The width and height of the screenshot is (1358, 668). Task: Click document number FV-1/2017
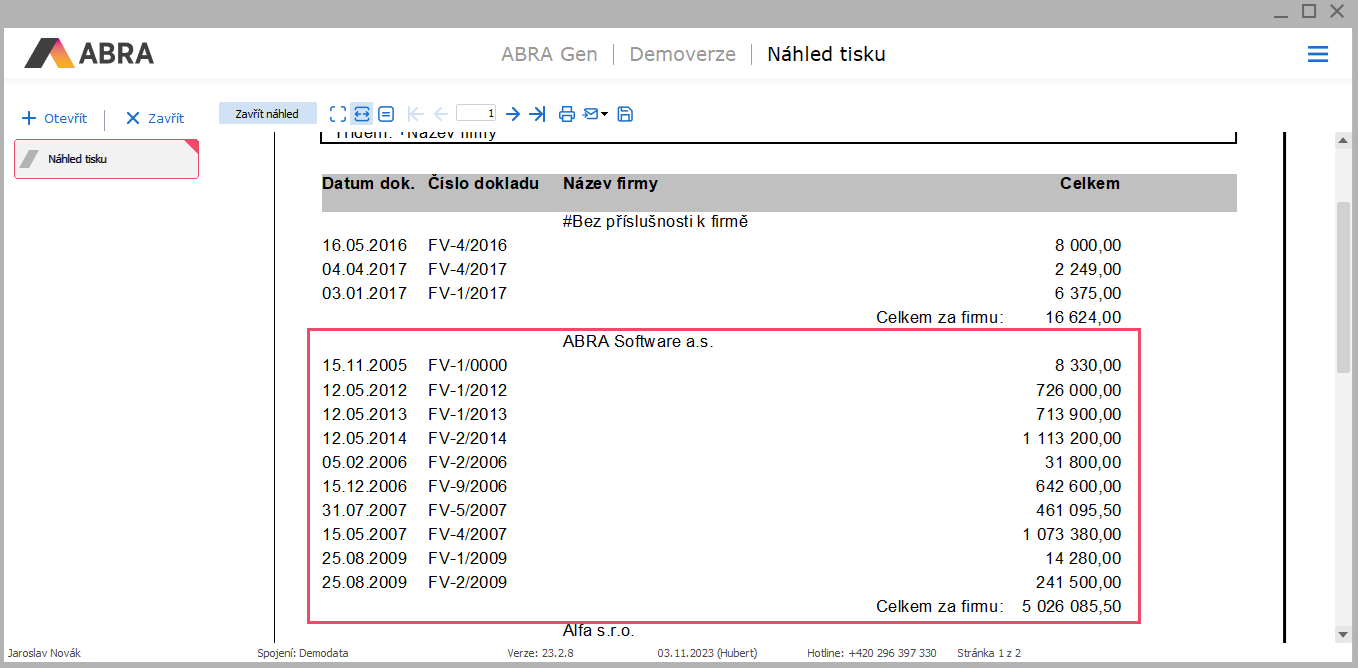pyautogui.click(x=467, y=293)
